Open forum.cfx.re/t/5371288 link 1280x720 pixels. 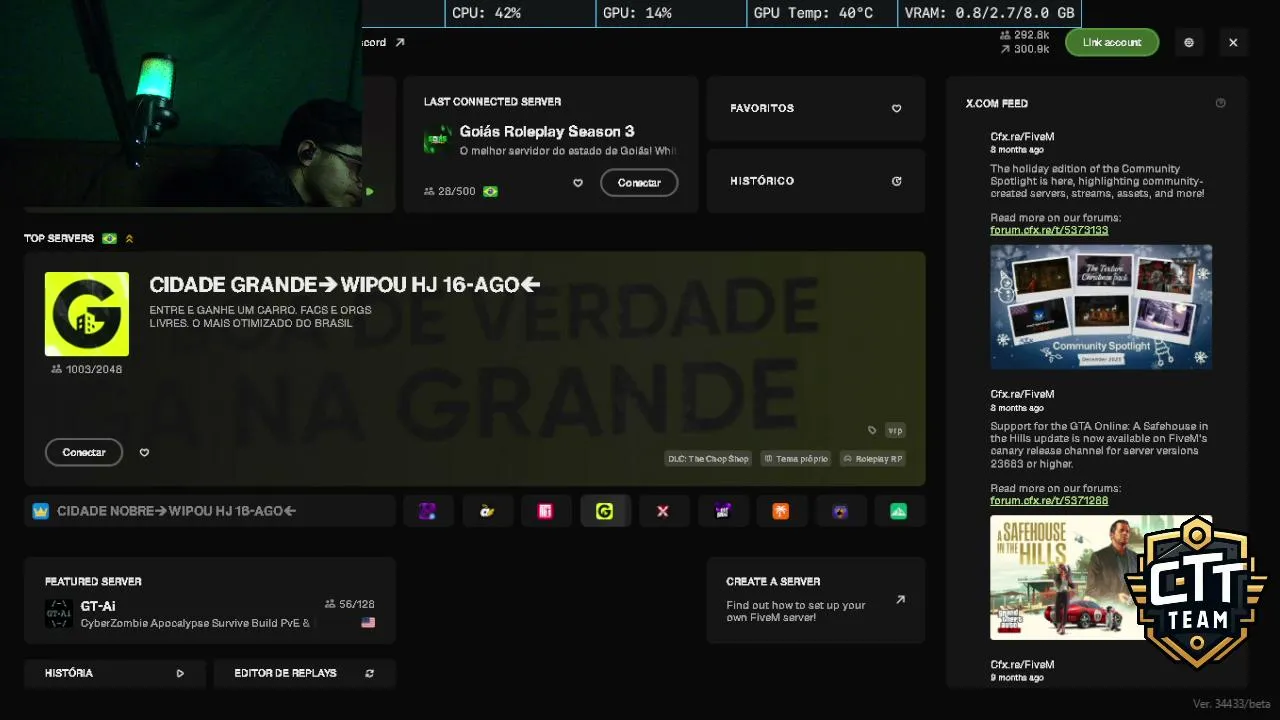pyautogui.click(x=1049, y=501)
